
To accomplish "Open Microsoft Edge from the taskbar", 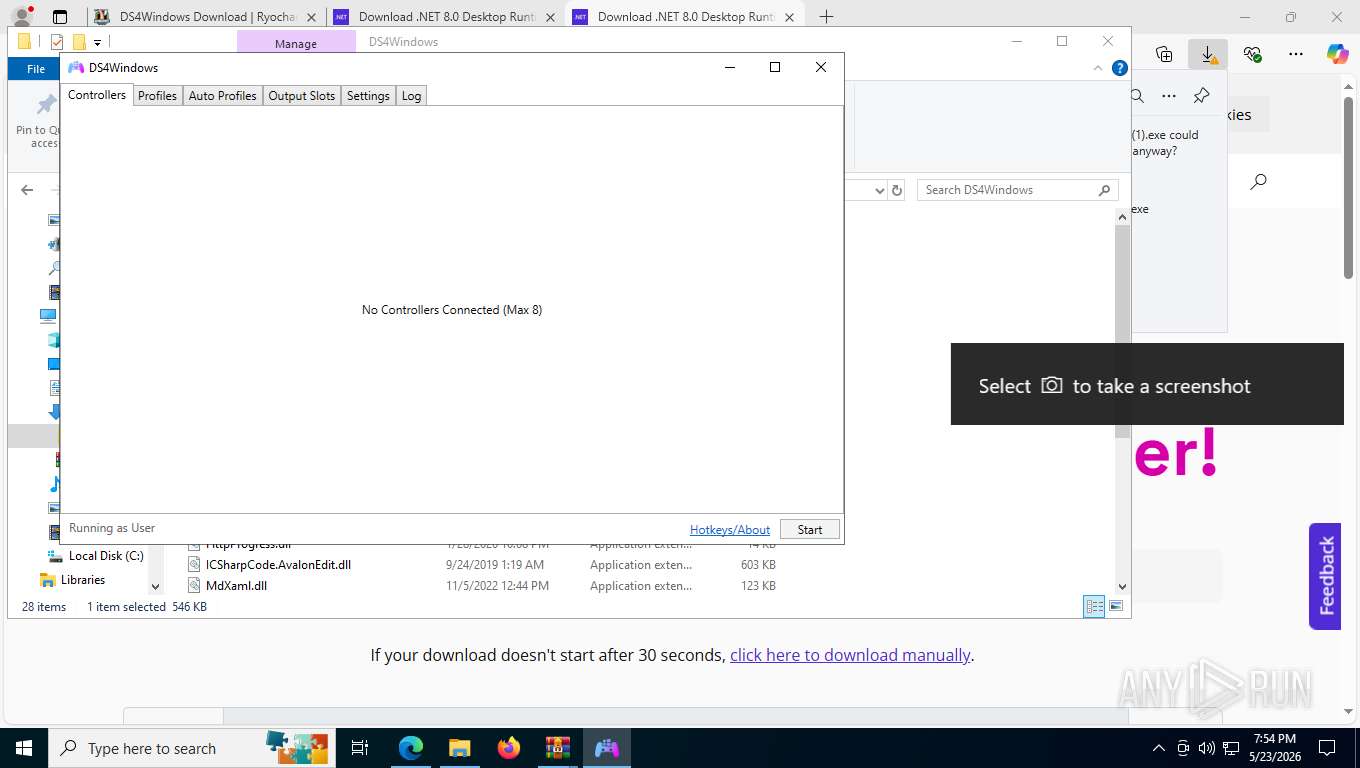I will [x=411, y=748].
